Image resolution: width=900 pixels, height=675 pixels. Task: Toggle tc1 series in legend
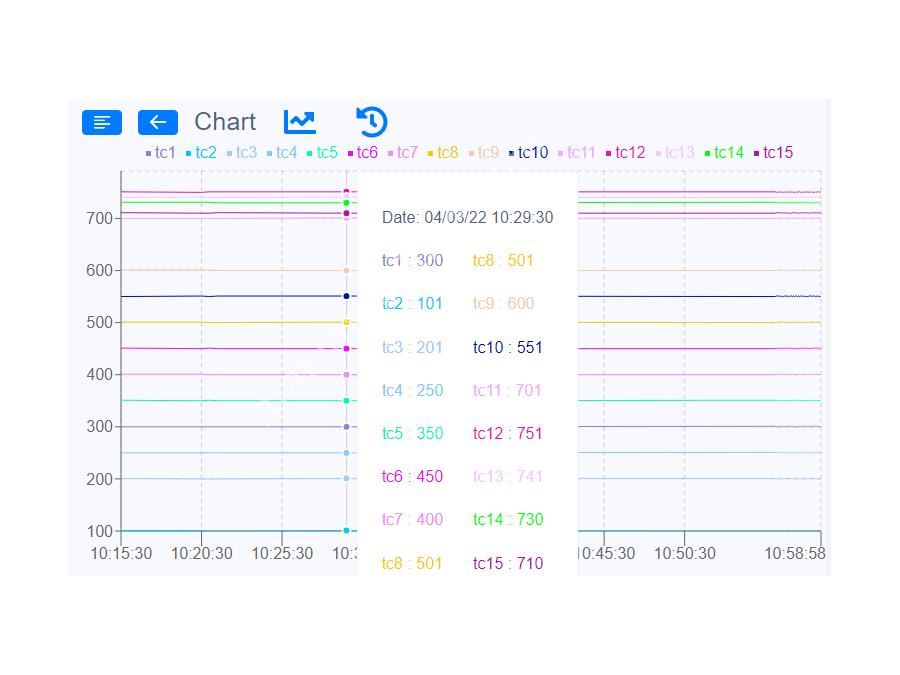click(x=161, y=153)
